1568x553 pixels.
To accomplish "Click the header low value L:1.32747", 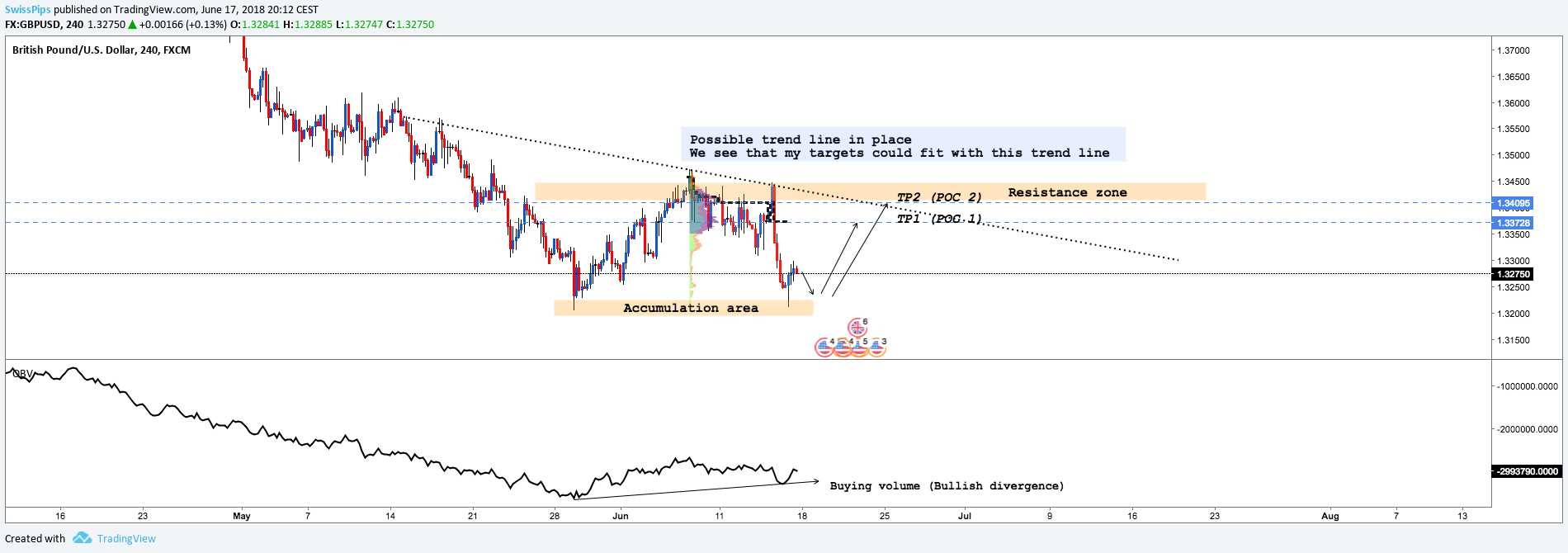I will click(x=360, y=25).
